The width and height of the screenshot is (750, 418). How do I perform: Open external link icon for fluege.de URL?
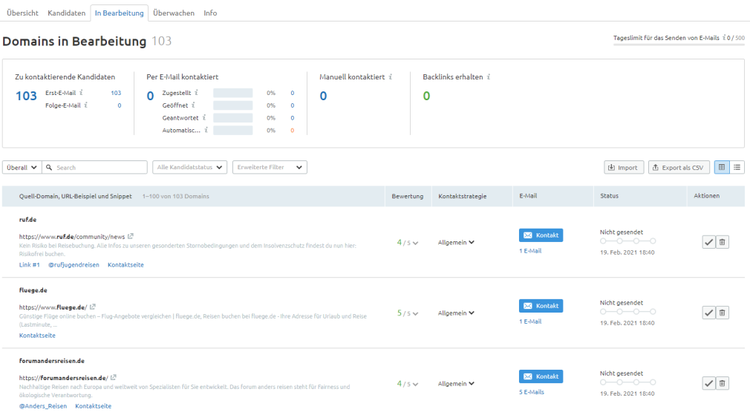(x=93, y=307)
